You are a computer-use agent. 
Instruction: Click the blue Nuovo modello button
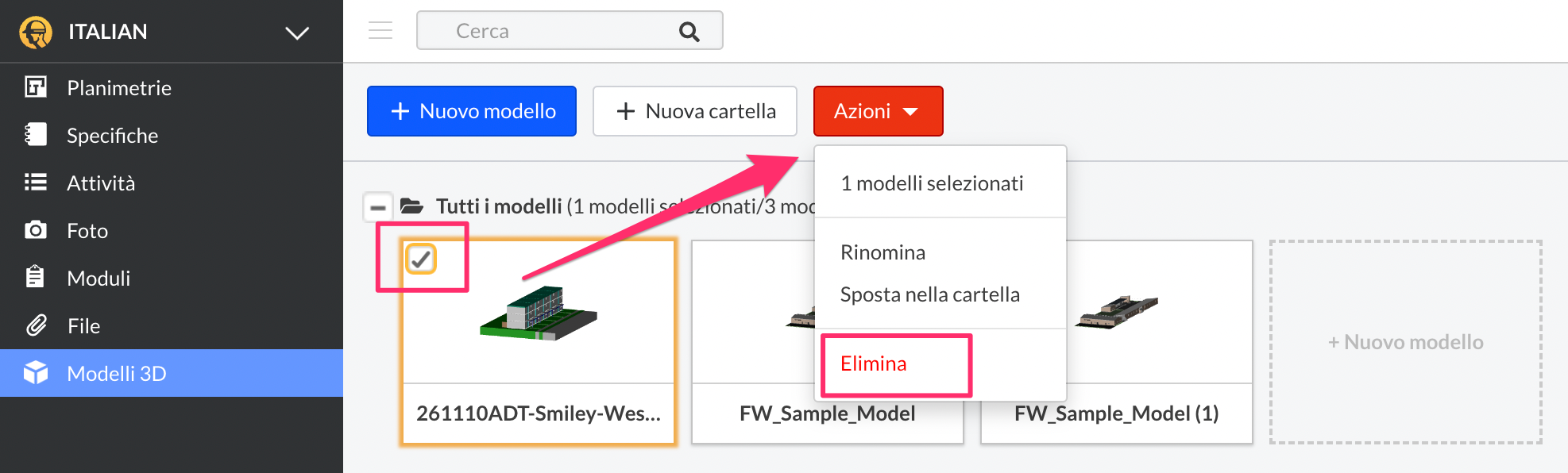472,111
